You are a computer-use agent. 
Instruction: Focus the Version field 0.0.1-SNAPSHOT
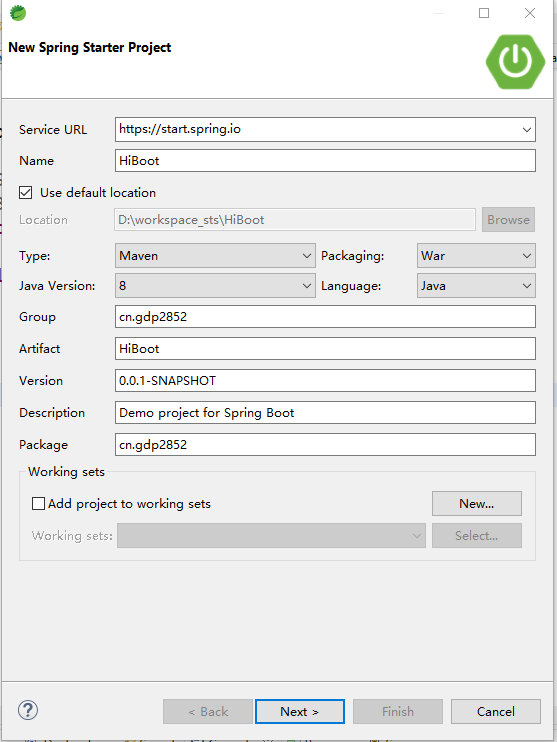[x=325, y=381]
